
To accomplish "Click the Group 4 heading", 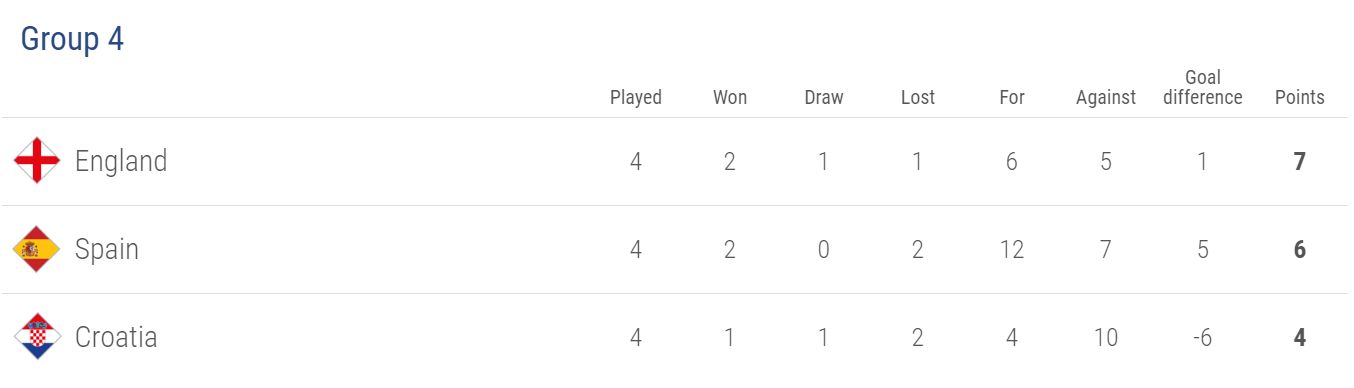I will point(72,39).
